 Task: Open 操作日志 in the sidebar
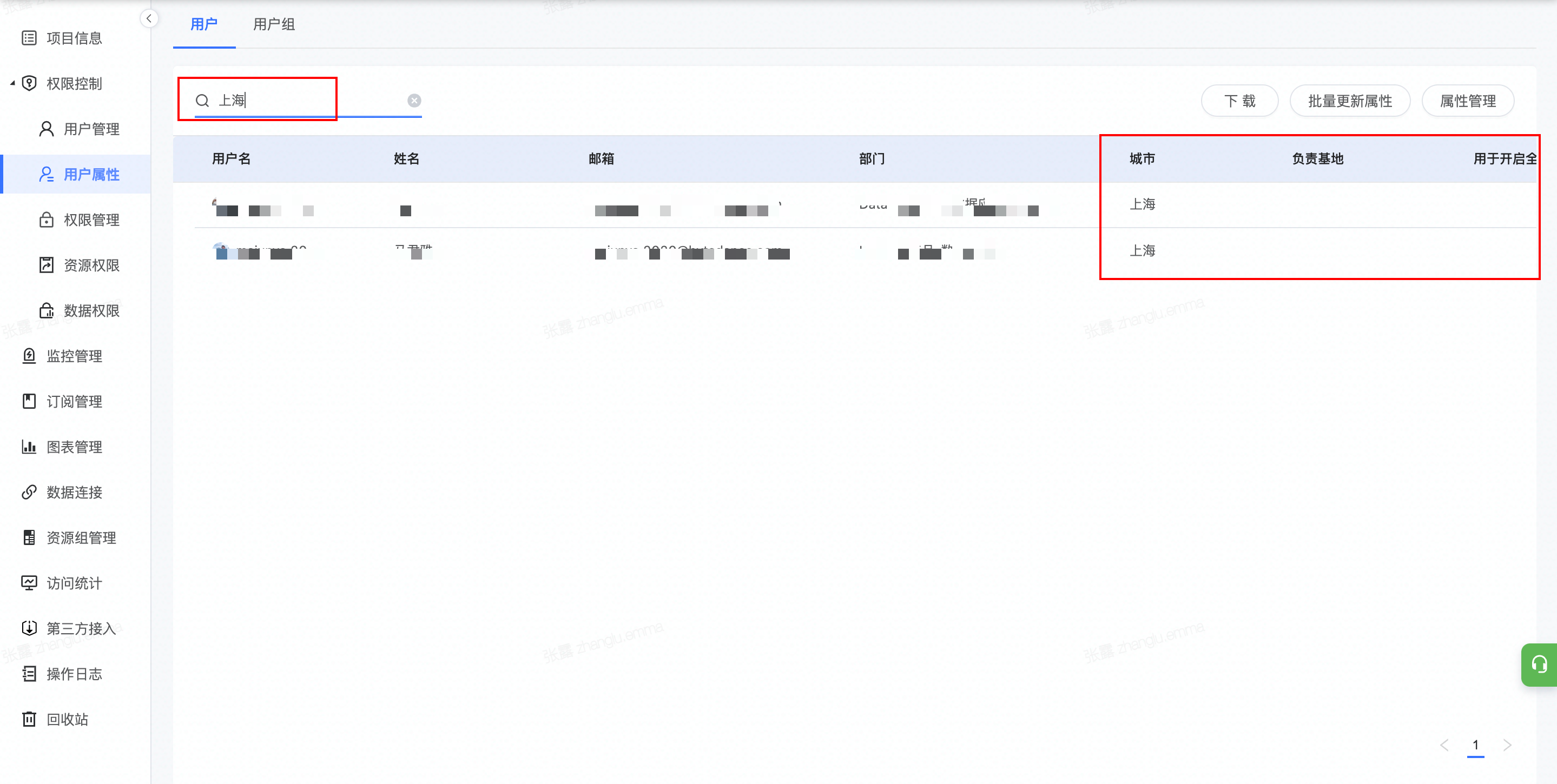(x=74, y=674)
